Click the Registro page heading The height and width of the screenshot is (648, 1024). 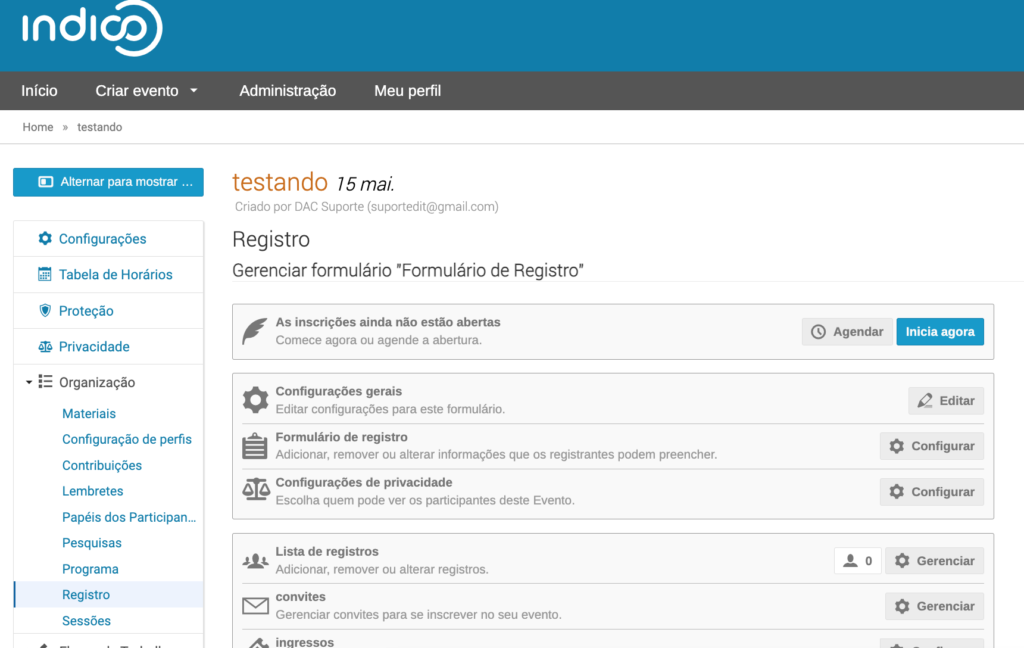271,239
